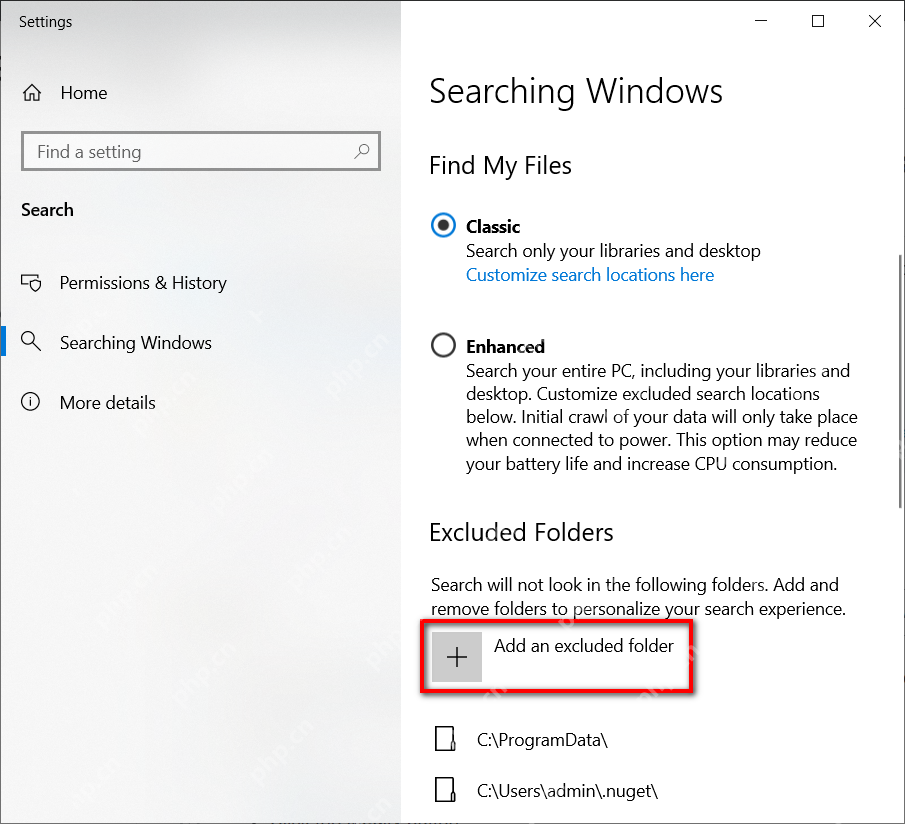This screenshot has width=905, height=824.
Task: Click the folder icon beside C:\Users\admin\.nuget\
Action: pyautogui.click(x=445, y=789)
